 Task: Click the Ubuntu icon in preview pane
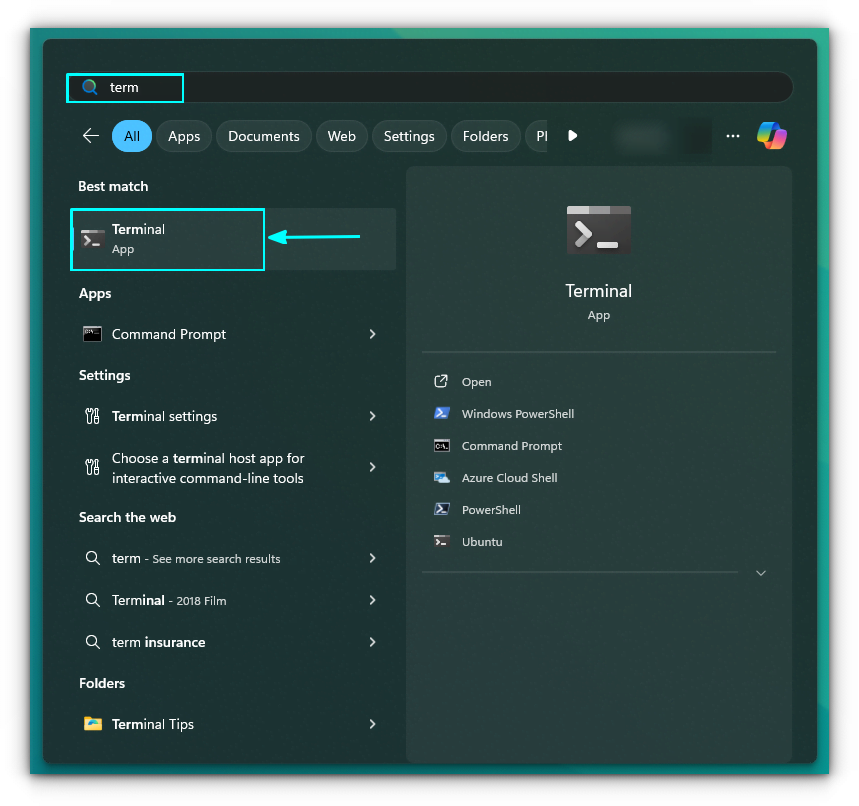click(442, 541)
